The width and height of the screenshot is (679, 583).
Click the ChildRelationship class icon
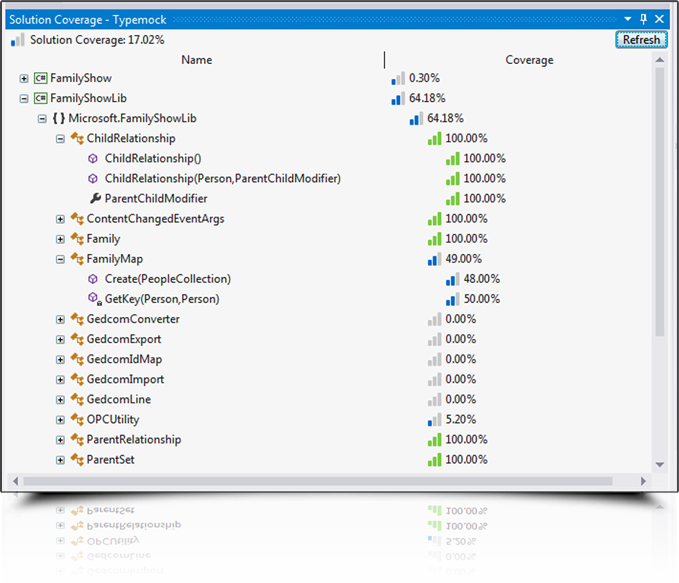tap(76, 138)
